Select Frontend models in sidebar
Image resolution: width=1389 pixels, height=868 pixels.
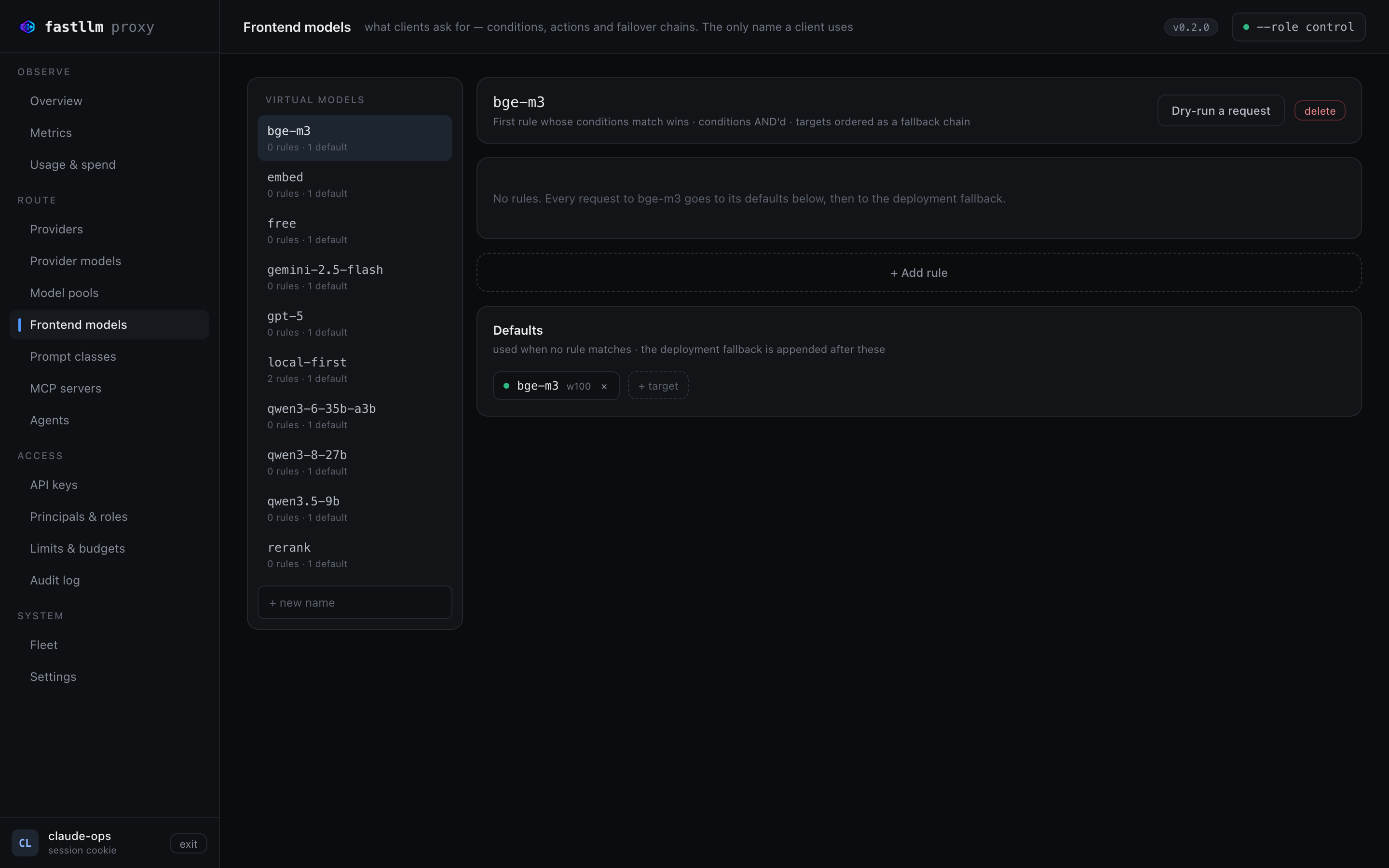pyautogui.click(x=109, y=325)
